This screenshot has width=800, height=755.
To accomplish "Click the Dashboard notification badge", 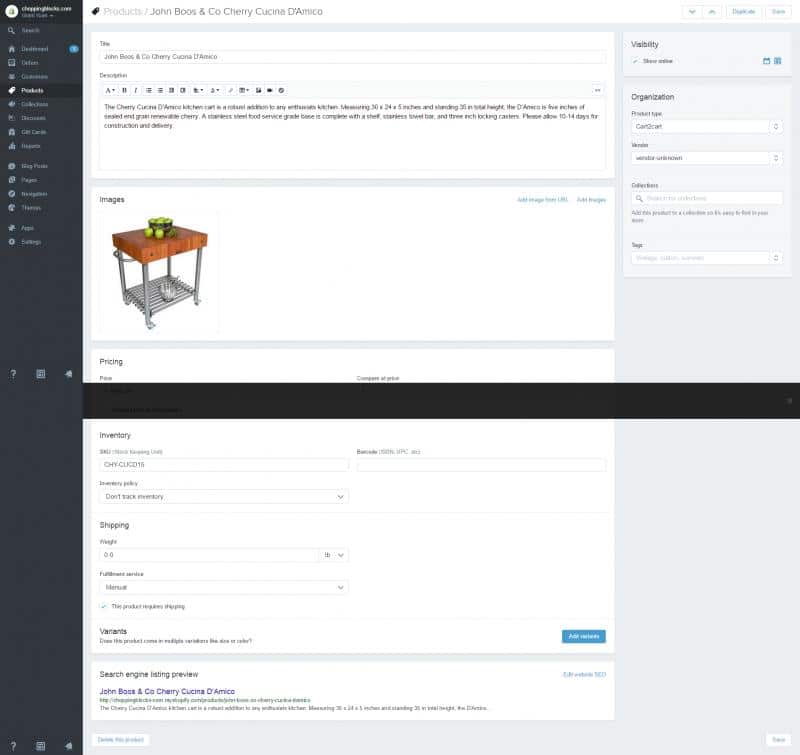I will click(74, 49).
